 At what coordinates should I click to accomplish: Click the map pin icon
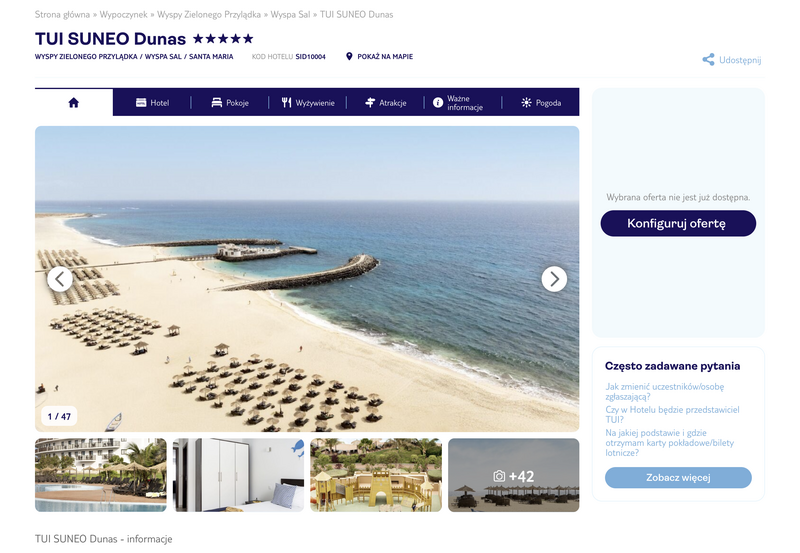click(349, 56)
